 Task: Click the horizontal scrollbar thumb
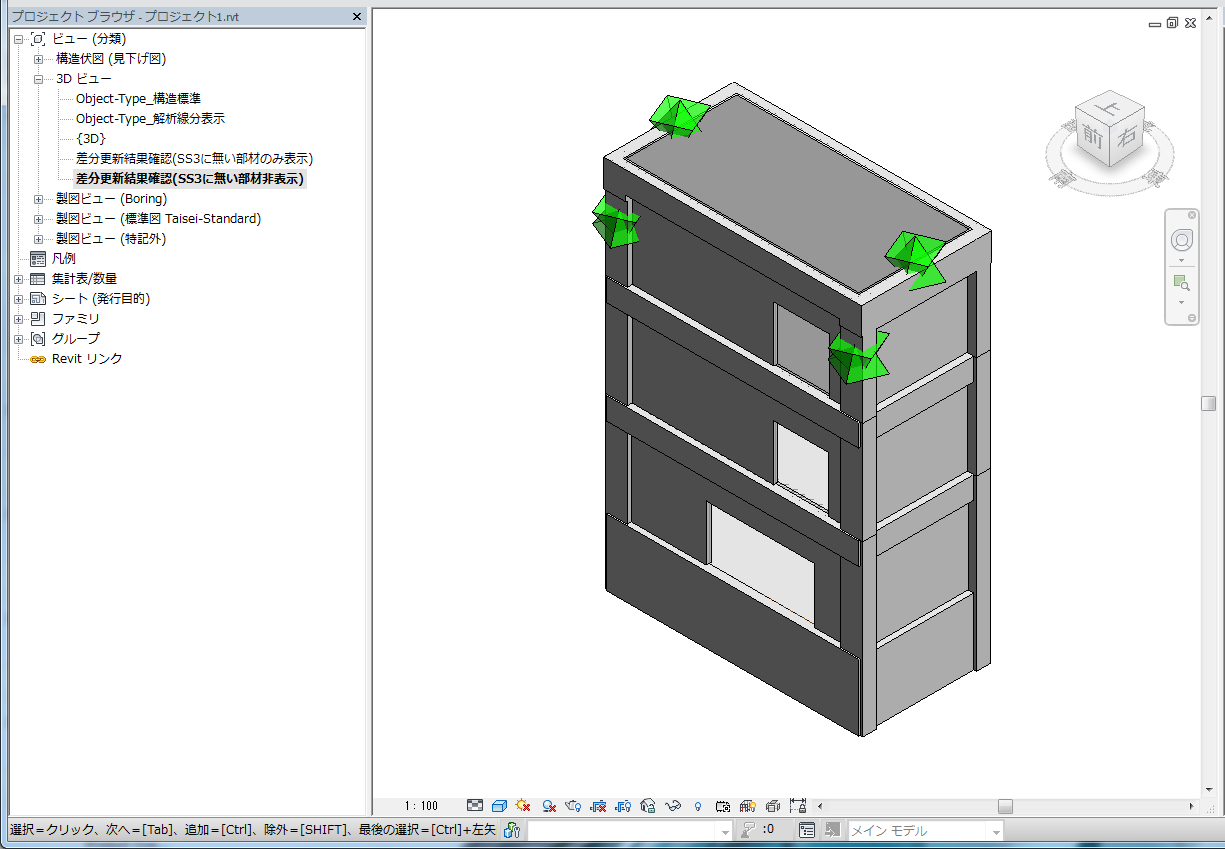pyautogui.click(x=1005, y=806)
